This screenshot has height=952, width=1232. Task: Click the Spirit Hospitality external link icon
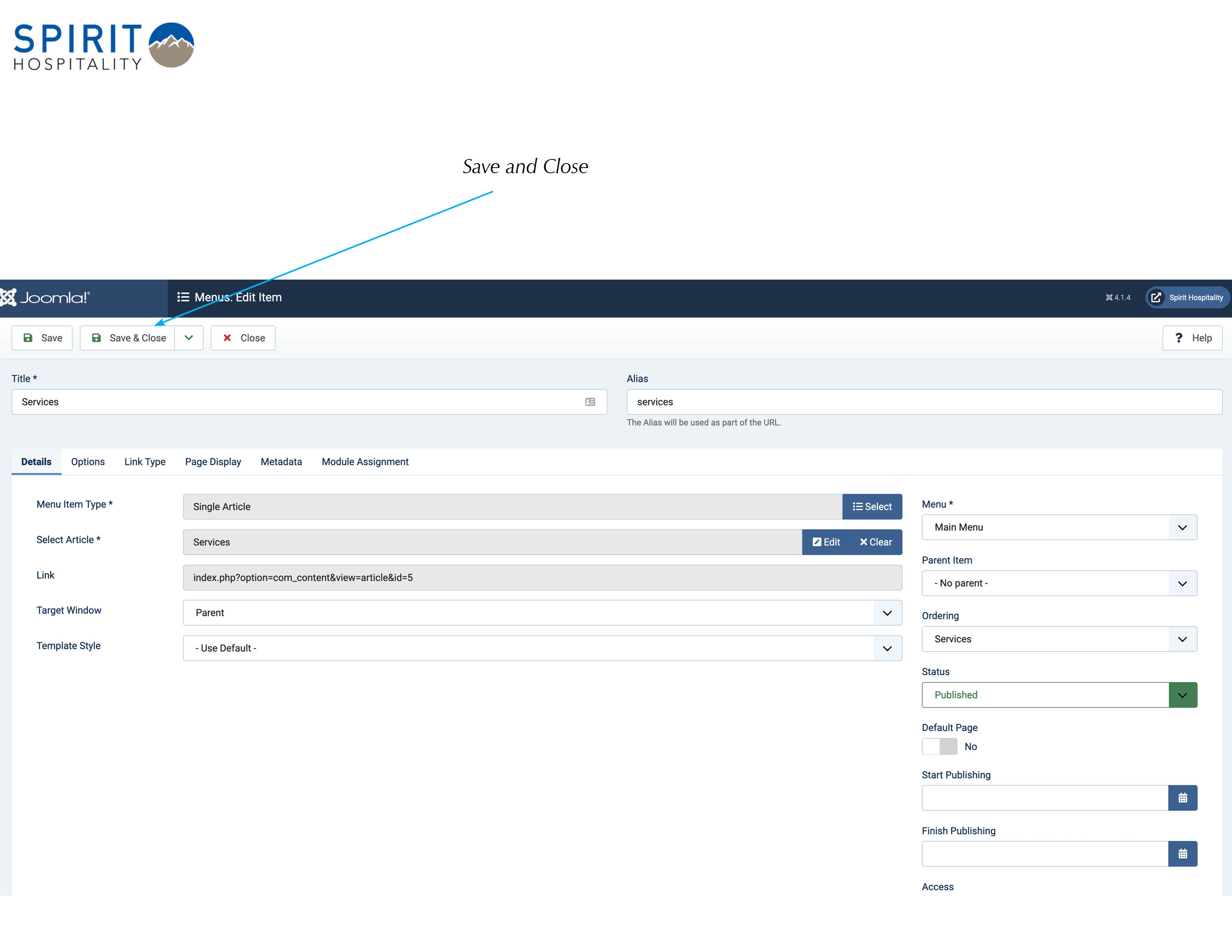pos(1156,297)
